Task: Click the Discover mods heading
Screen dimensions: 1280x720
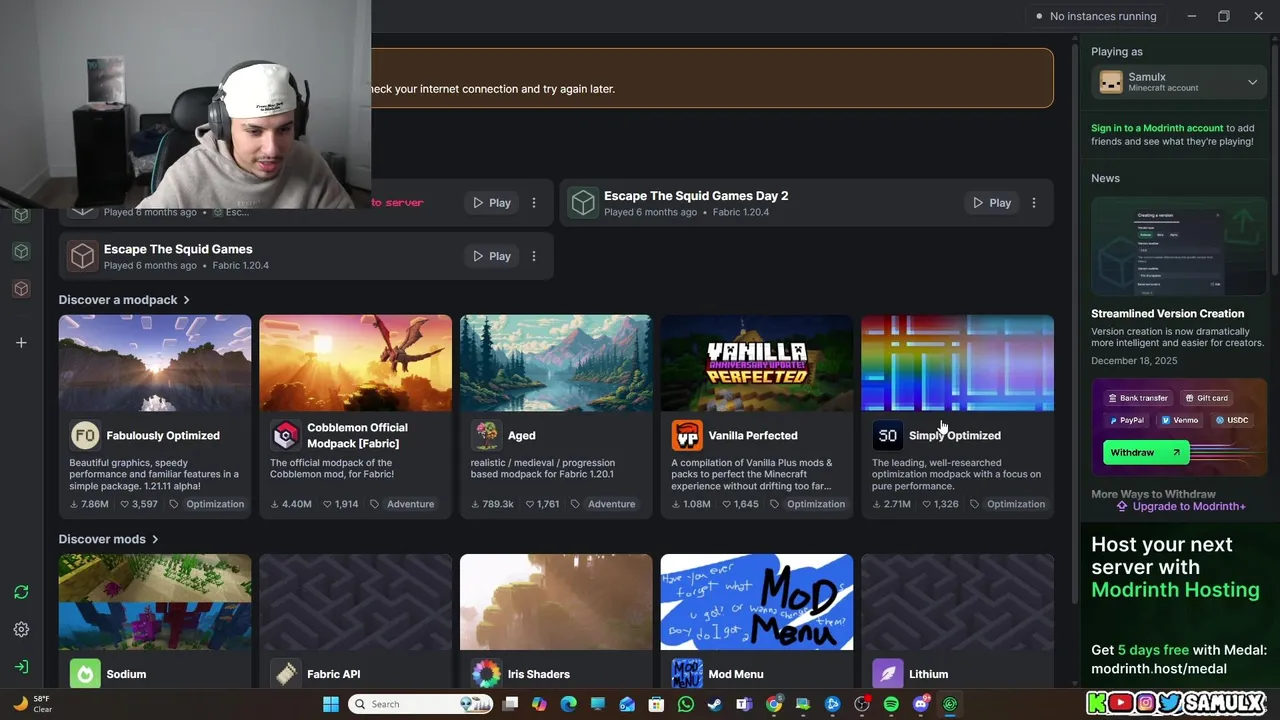Action: coord(102,539)
